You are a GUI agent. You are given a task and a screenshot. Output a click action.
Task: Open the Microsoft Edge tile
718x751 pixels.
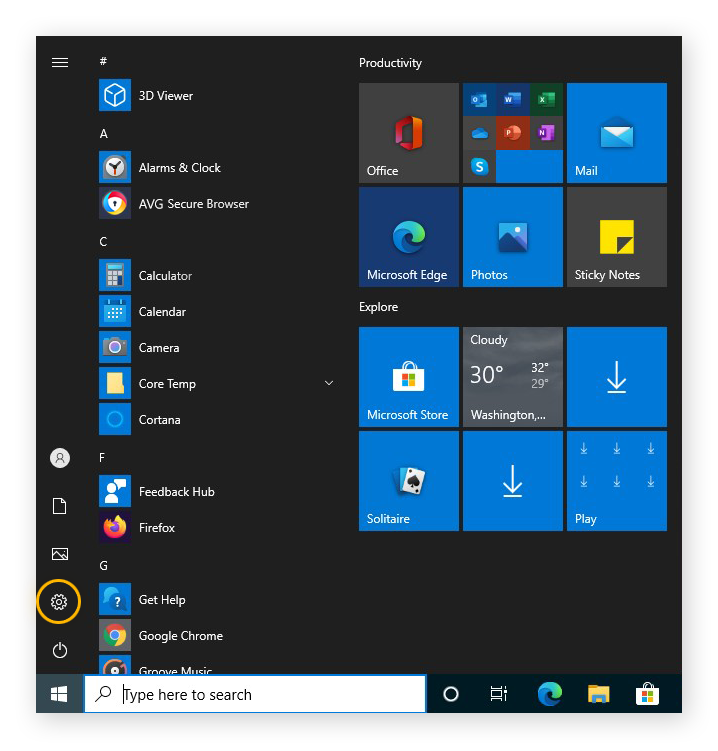tap(409, 237)
